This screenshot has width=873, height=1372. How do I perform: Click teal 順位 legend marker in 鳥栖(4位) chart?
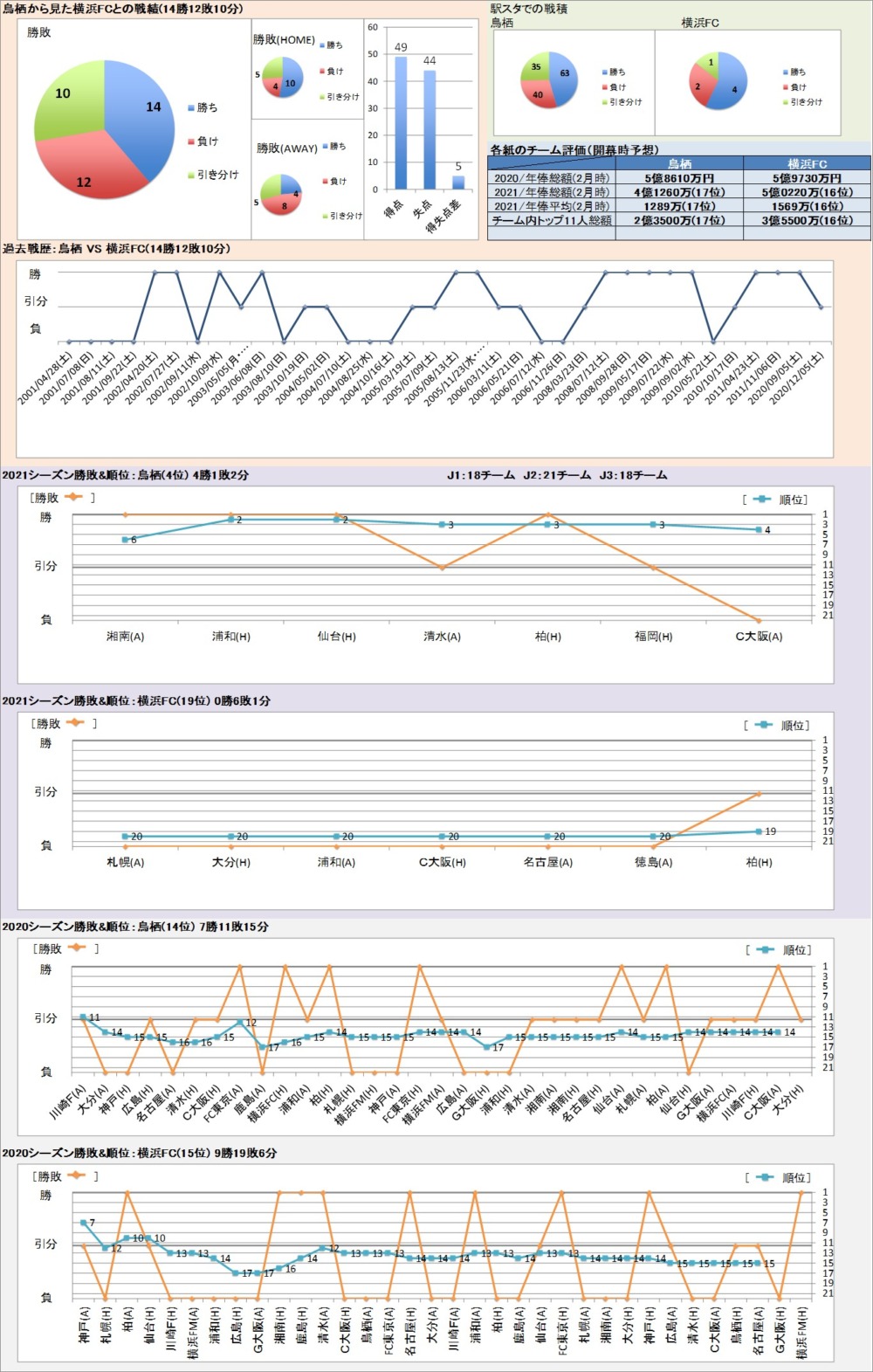[x=761, y=500]
